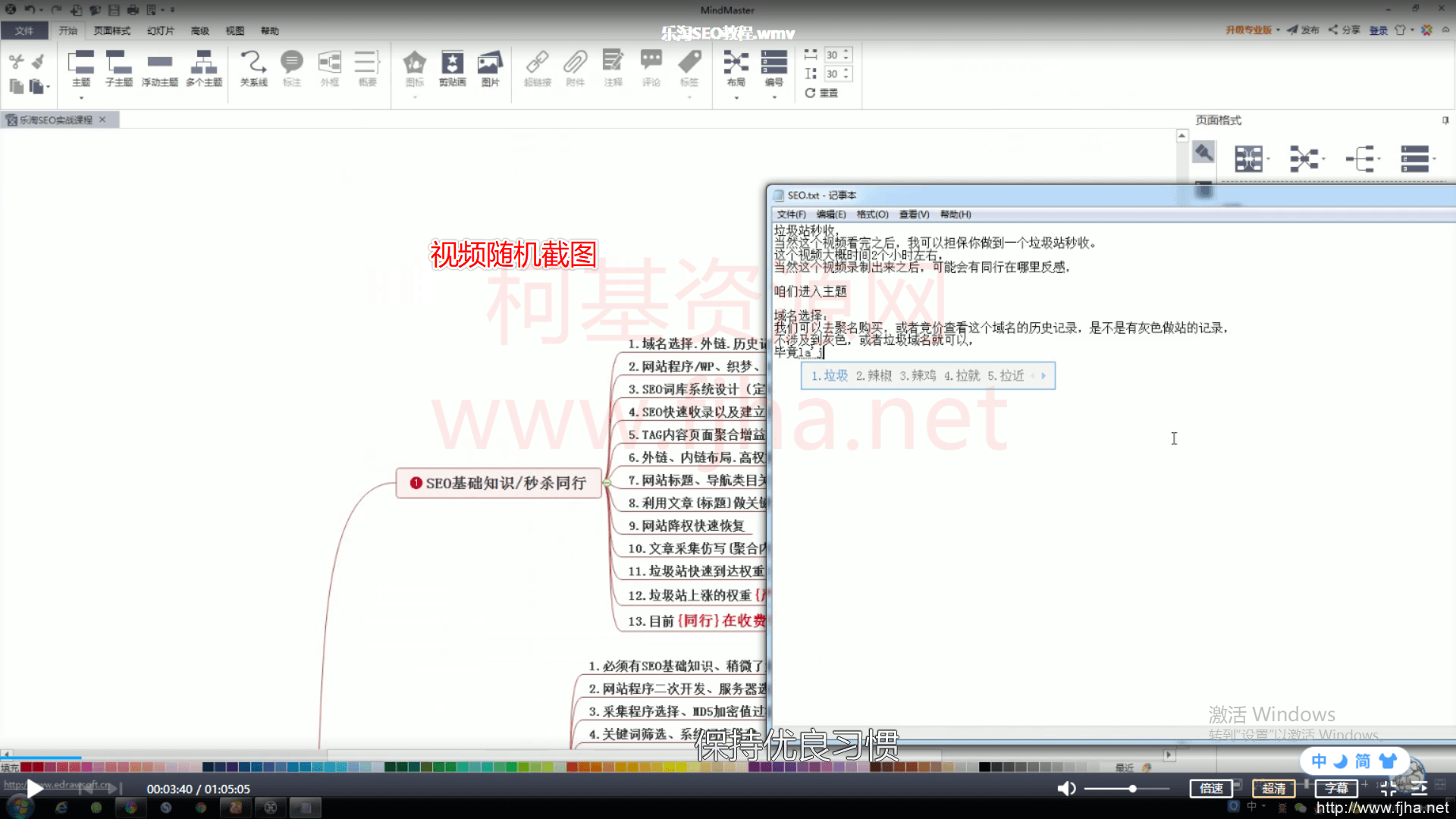Switch to the 高级 ribbon tab
Image resolution: width=1456 pixels, height=819 pixels.
pyautogui.click(x=199, y=30)
